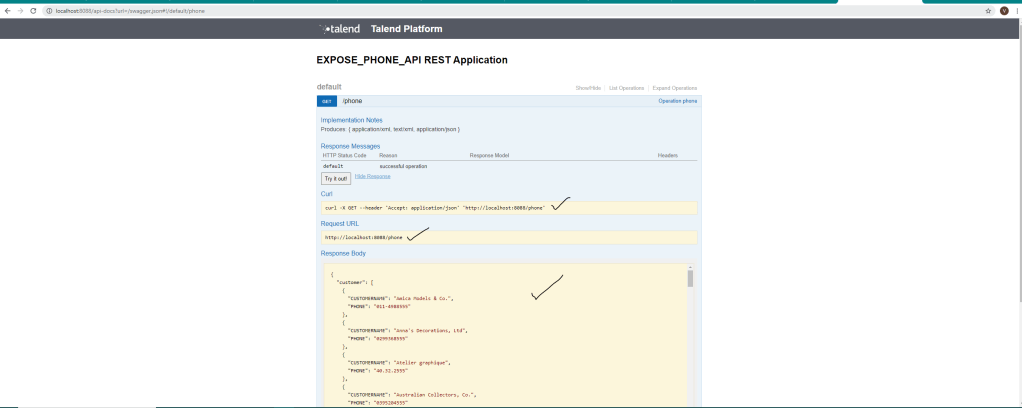Click the browser forward arrow

20,10
